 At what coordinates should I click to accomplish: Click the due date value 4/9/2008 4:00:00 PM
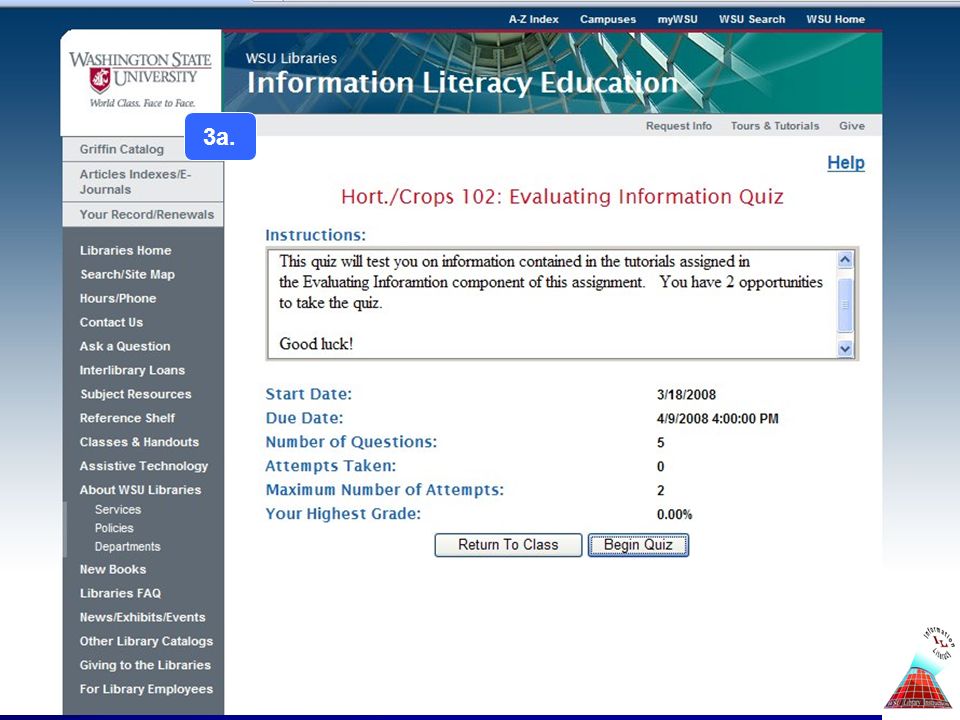point(718,419)
